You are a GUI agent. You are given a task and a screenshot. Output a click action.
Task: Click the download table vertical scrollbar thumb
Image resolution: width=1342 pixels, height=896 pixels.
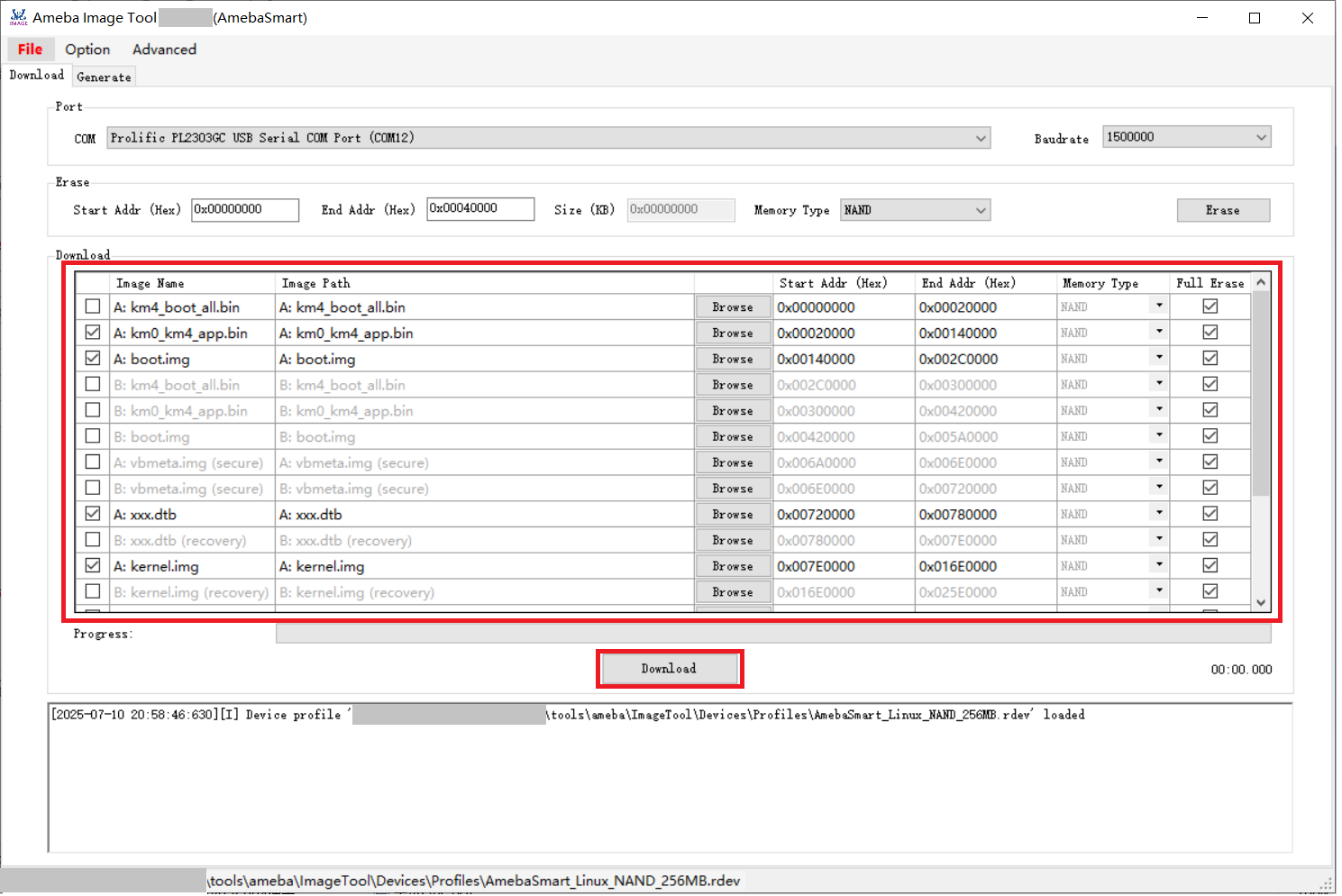coord(1261,392)
